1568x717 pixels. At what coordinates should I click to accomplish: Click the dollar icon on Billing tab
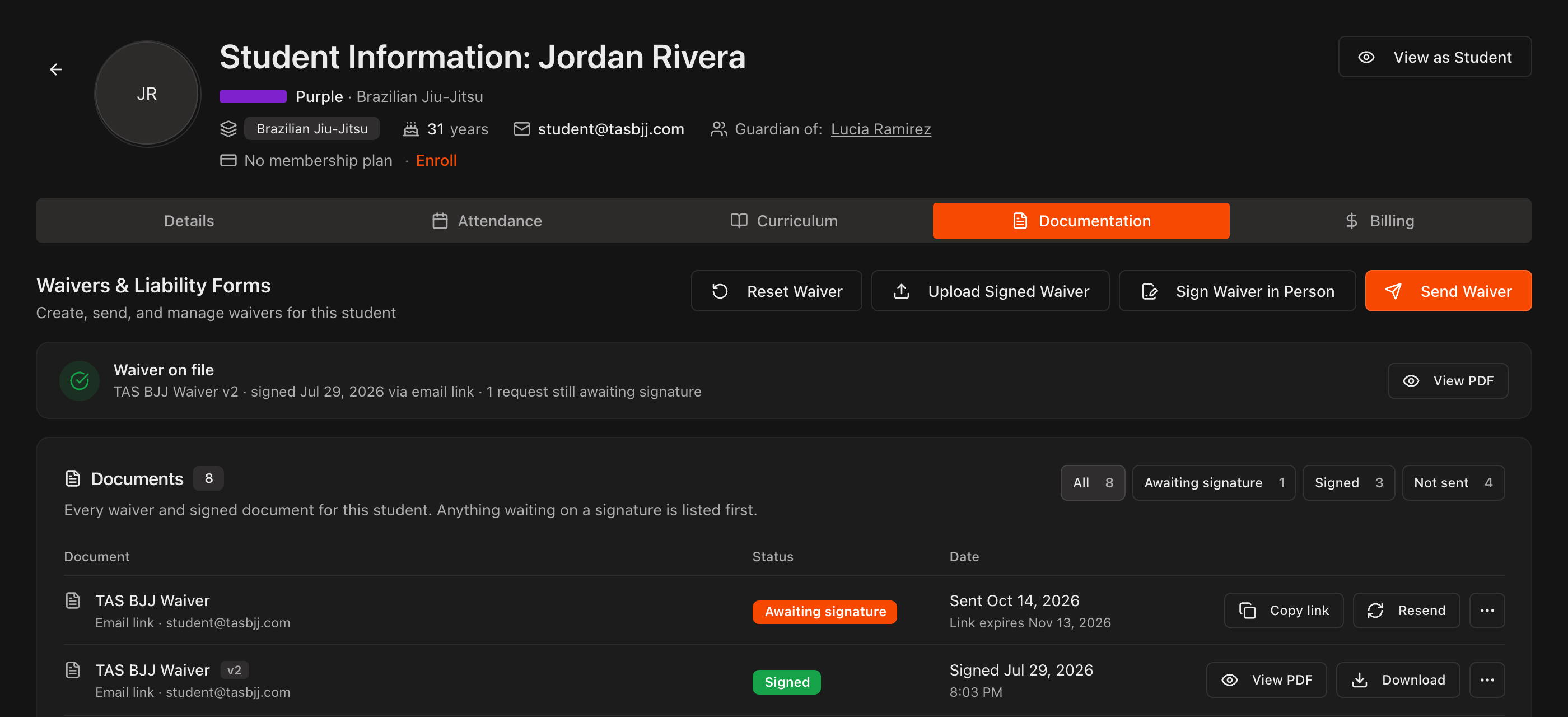1351,221
